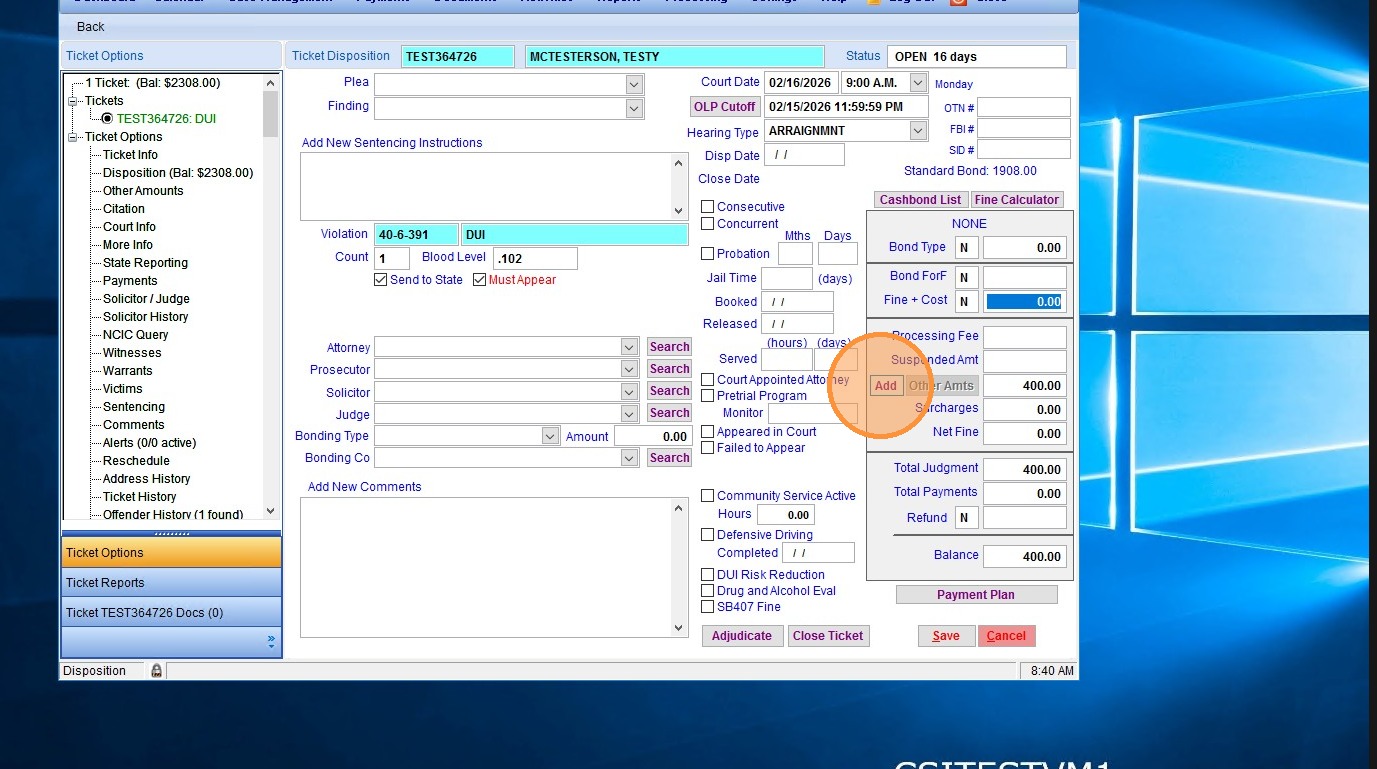The width and height of the screenshot is (1377, 769).
Task: Click the Adjudicate button
Action: point(742,636)
